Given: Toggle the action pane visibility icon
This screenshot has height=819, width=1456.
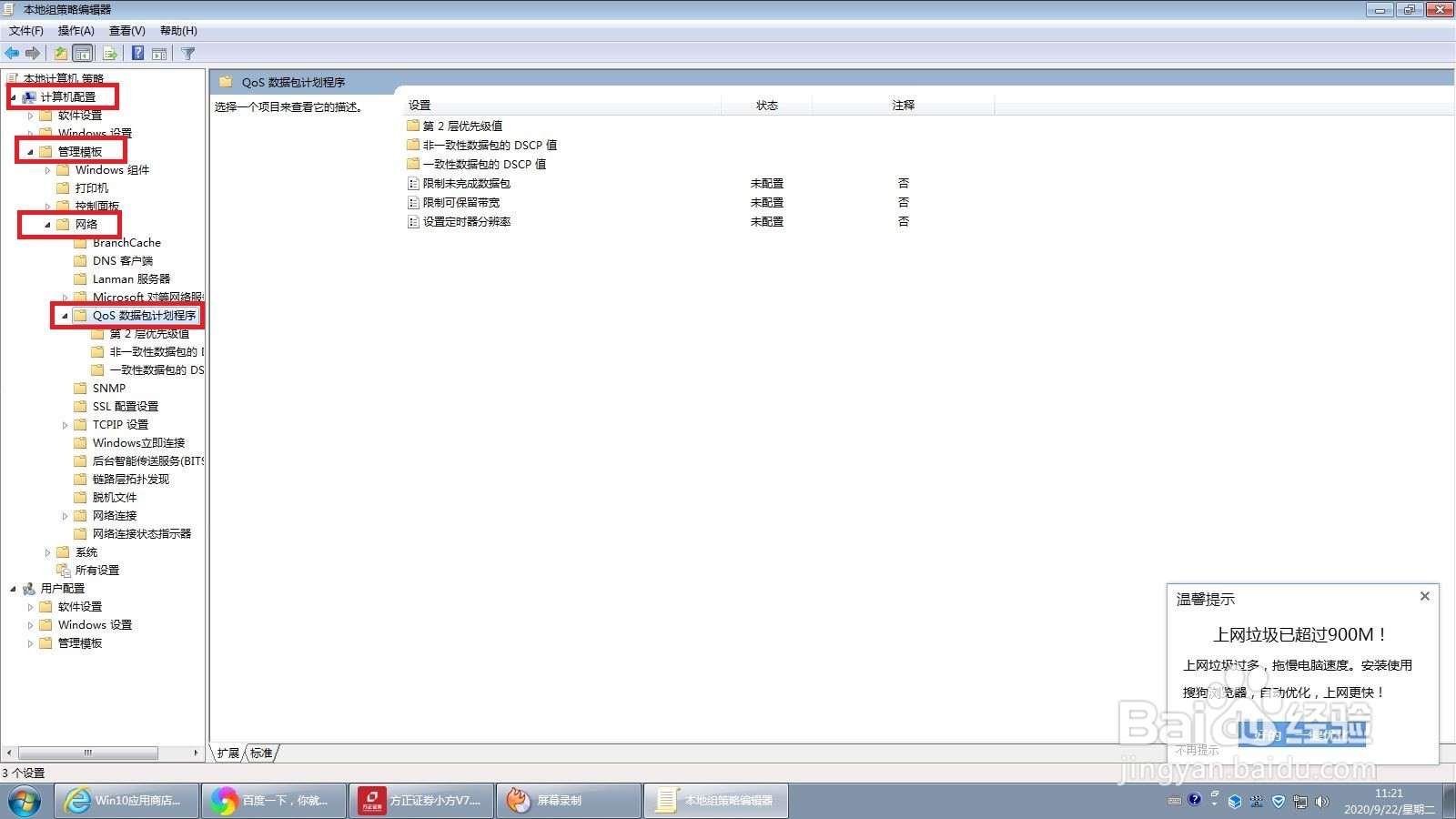Looking at the screenshot, I should click(x=159, y=53).
